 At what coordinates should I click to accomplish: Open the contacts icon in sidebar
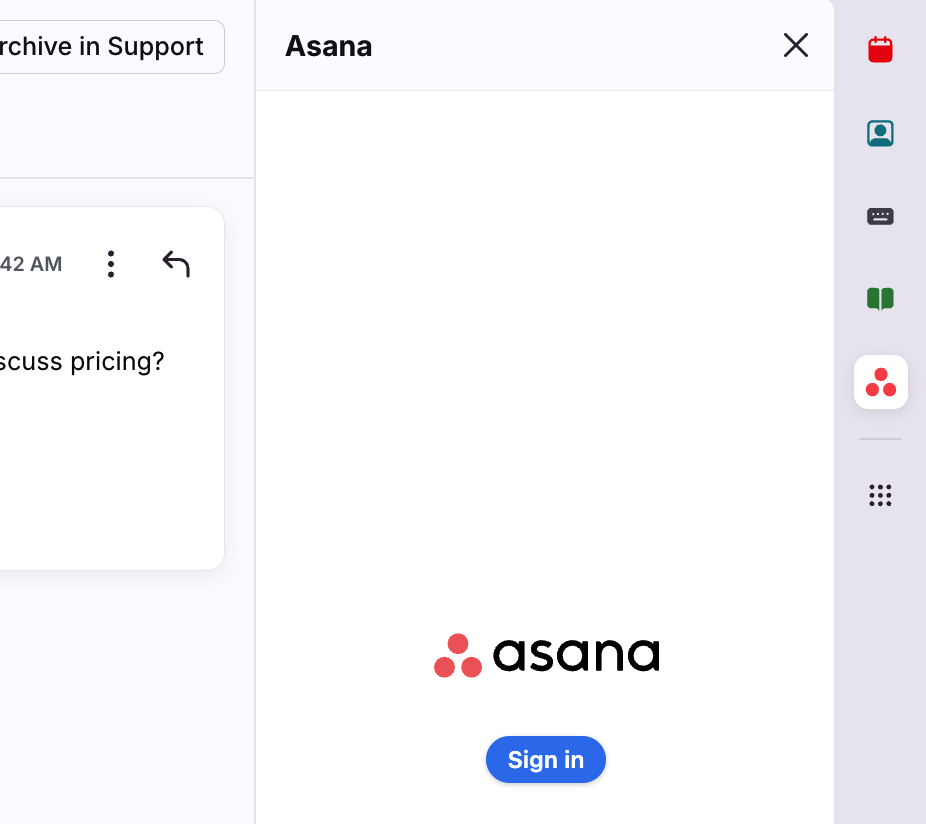880,133
